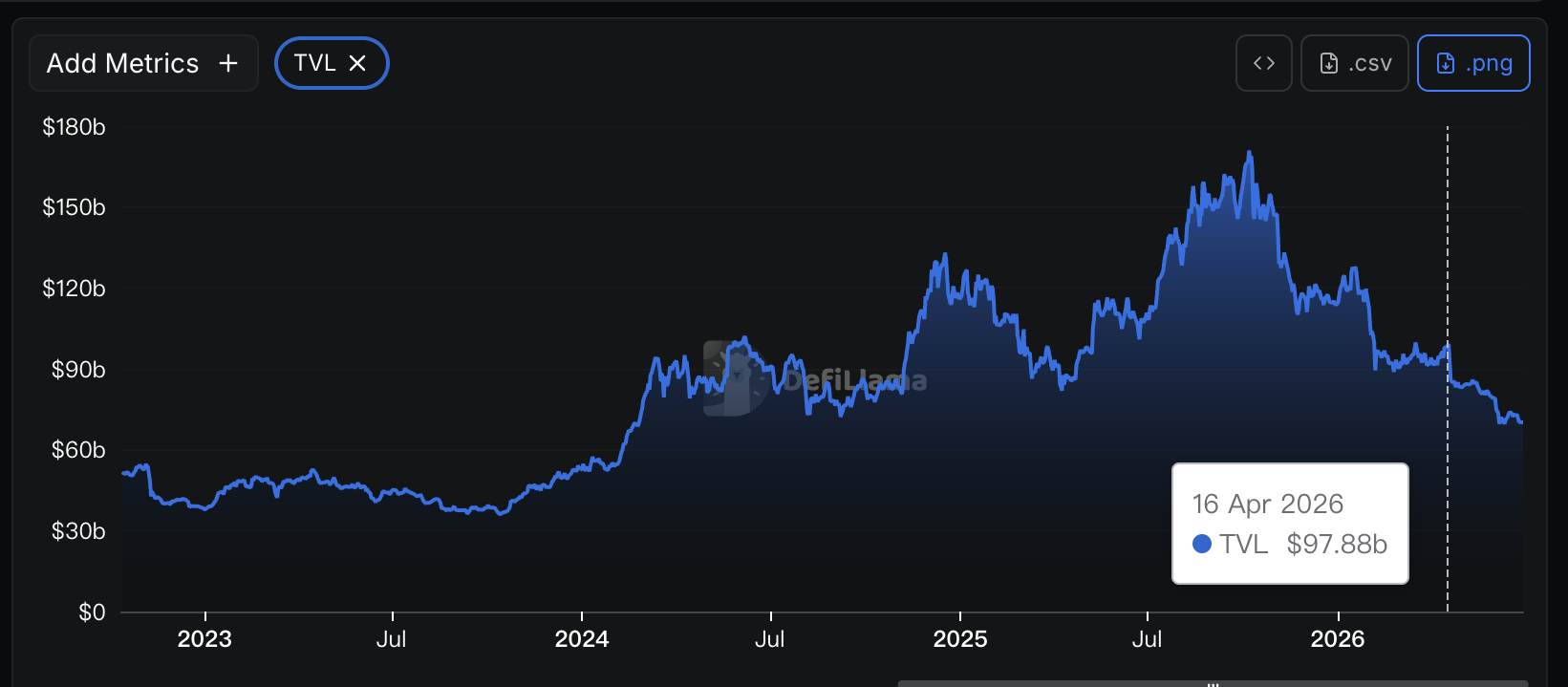Click the 2024 label on the x-axis
Screen dimensions: 1568x687
[x=582, y=639]
